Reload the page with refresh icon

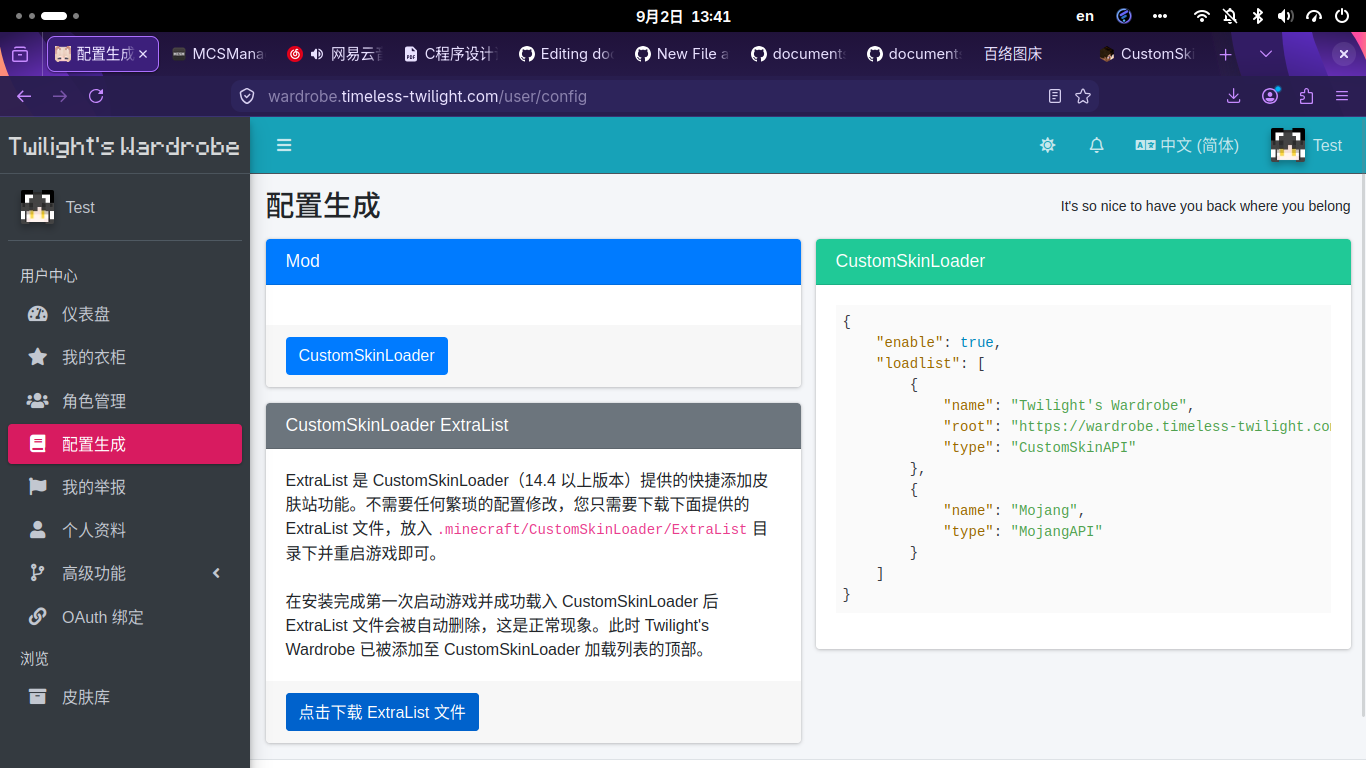pyautogui.click(x=96, y=96)
